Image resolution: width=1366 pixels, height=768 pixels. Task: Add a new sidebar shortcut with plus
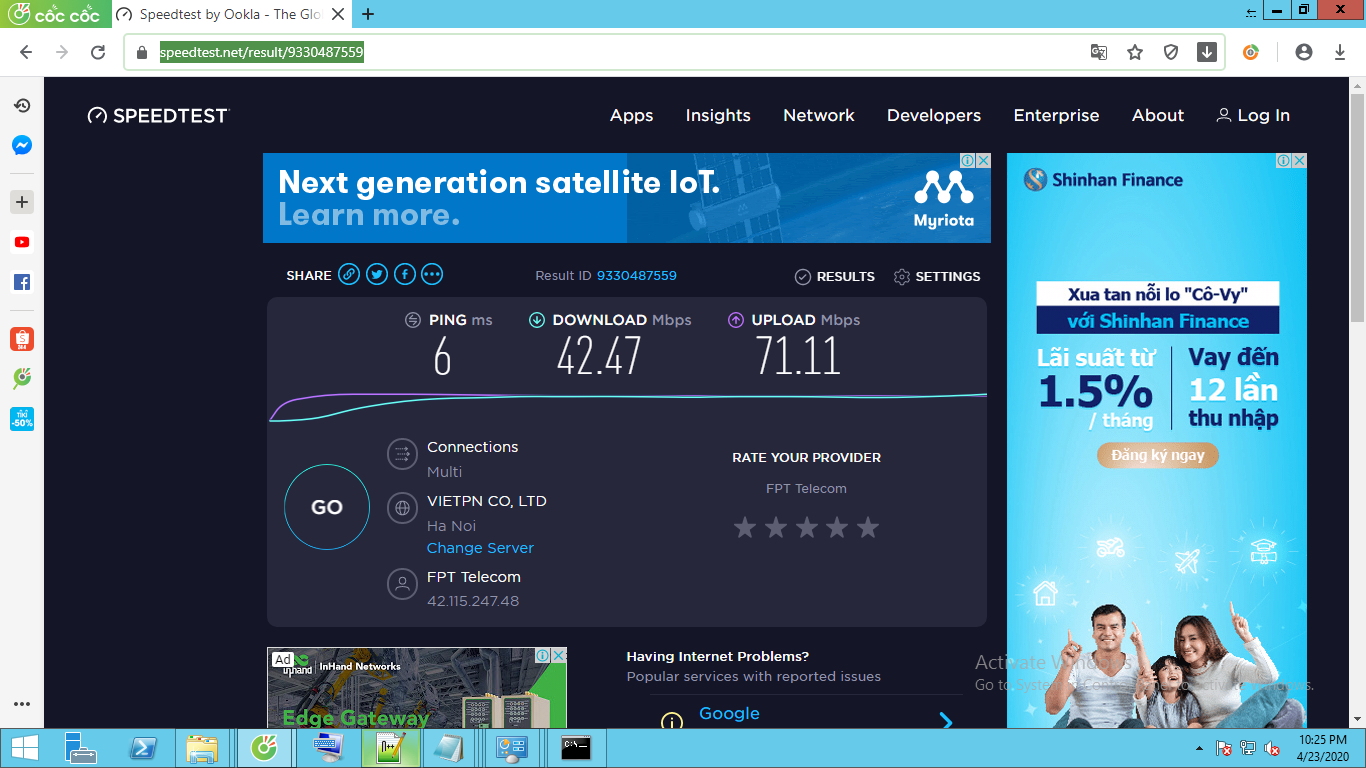[22, 202]
